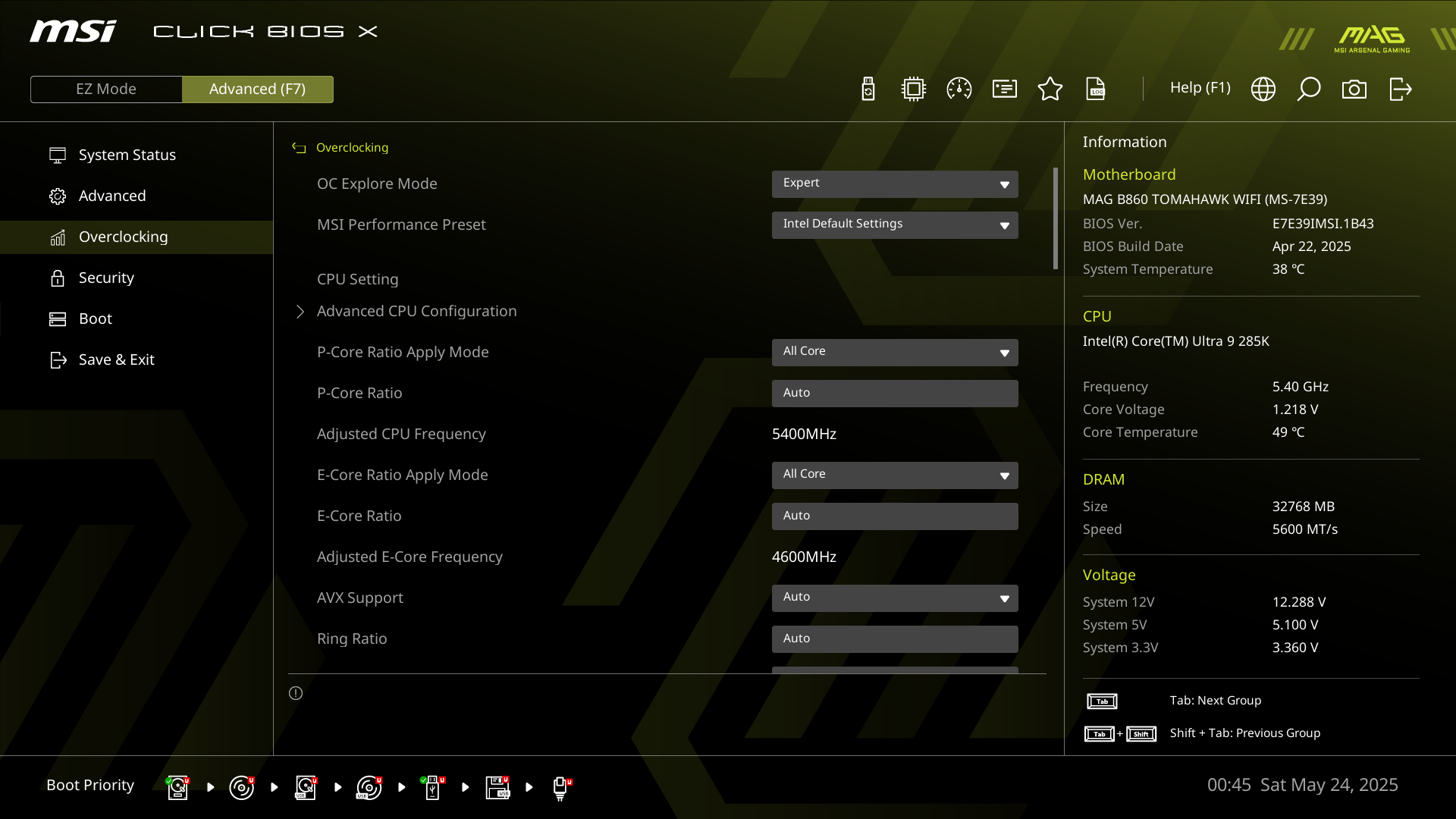Switch to EZ Mode
This screenshot has width=1456, height=819.
coord(106,89)
